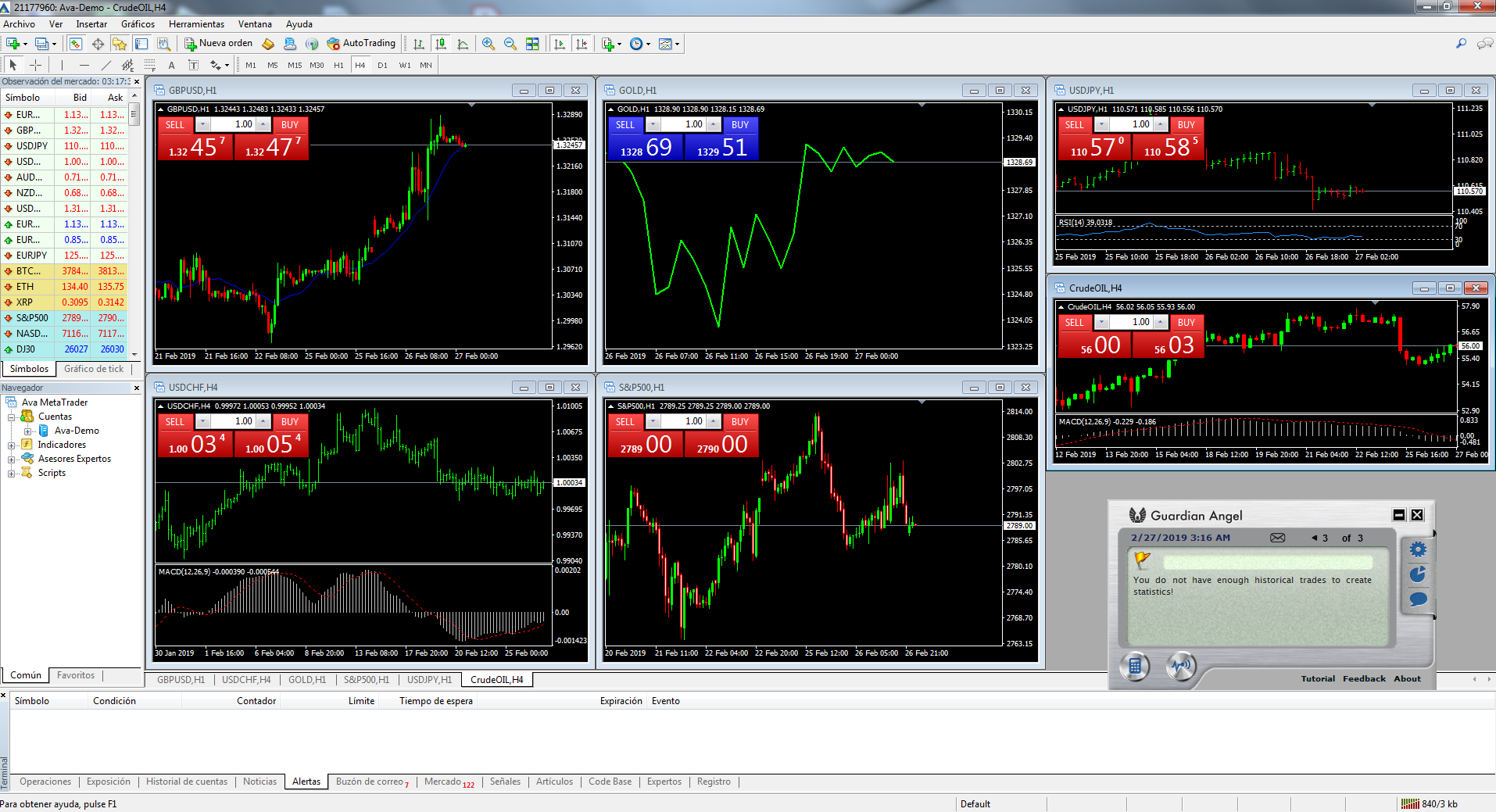Toggle the Navigator panel star-folder button
This screenshot has width=1496, height=812.
120,44
